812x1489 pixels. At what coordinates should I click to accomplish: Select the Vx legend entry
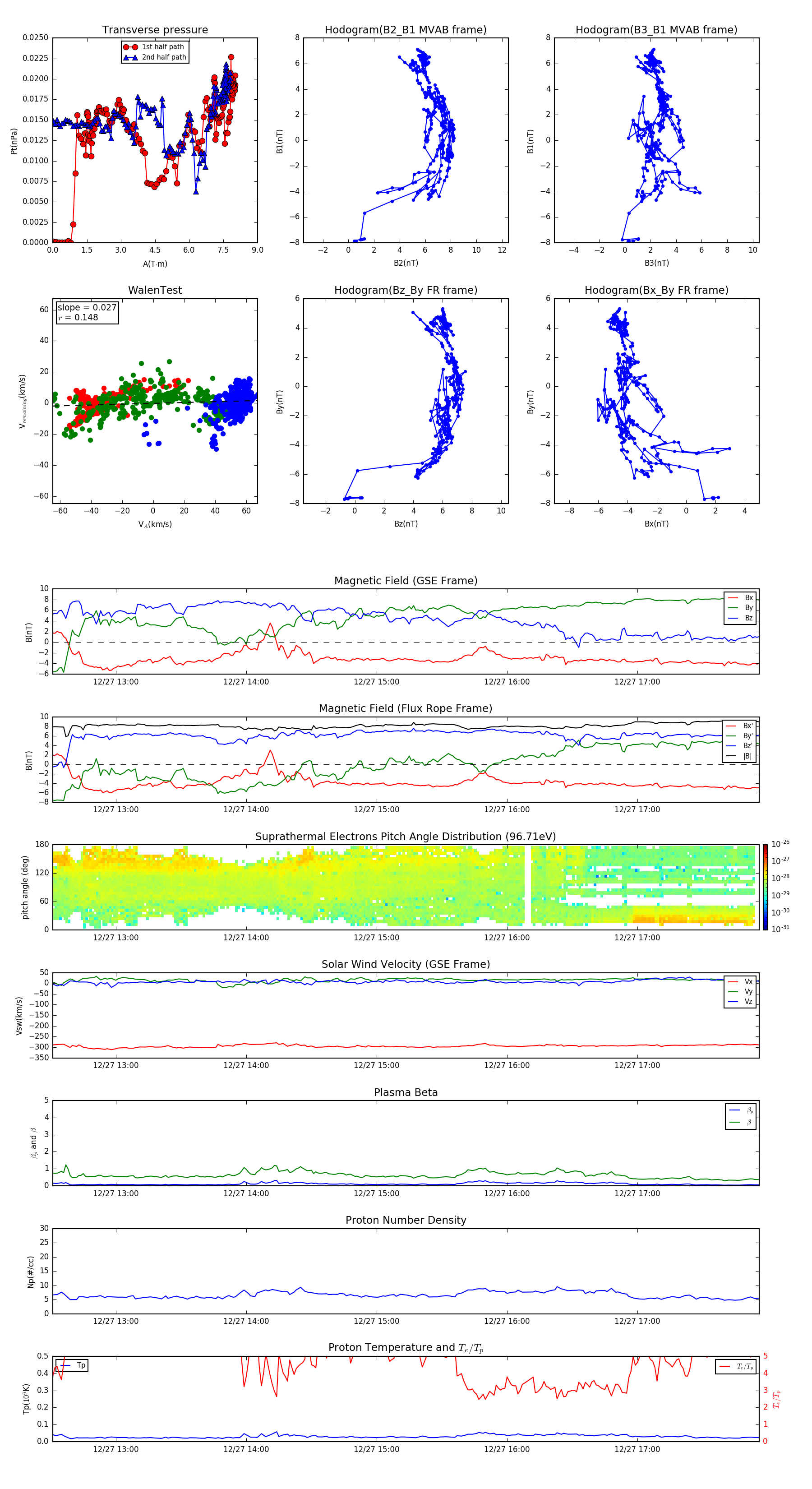pyautogui.click(x=740, y=981)
